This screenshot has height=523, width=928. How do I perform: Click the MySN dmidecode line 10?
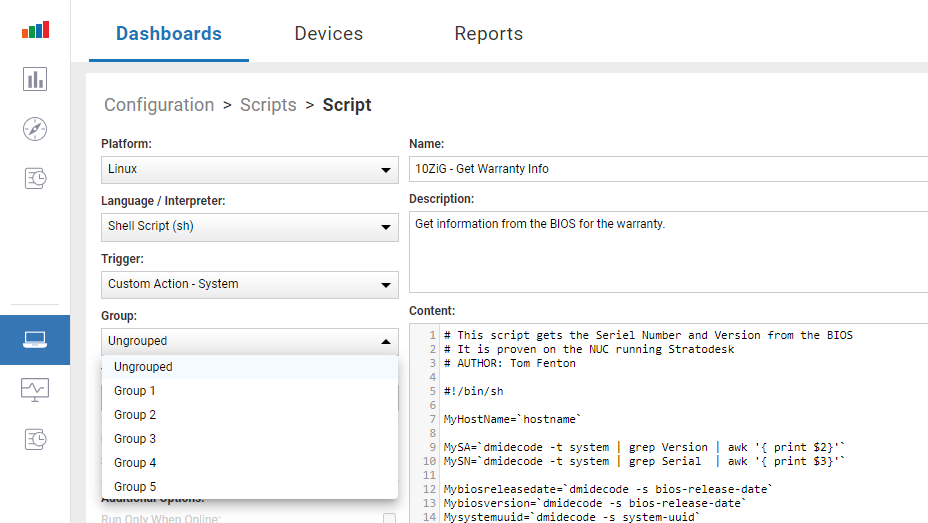pos(644,461)
